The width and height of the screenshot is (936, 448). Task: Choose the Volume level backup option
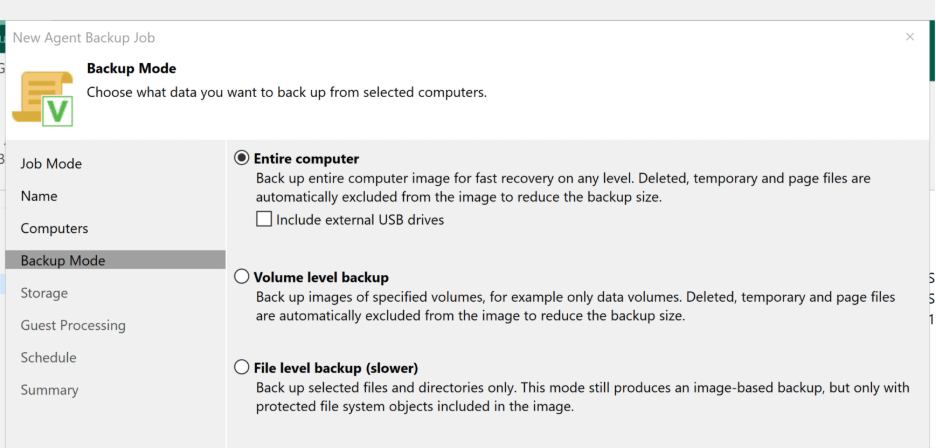[241, 277]
